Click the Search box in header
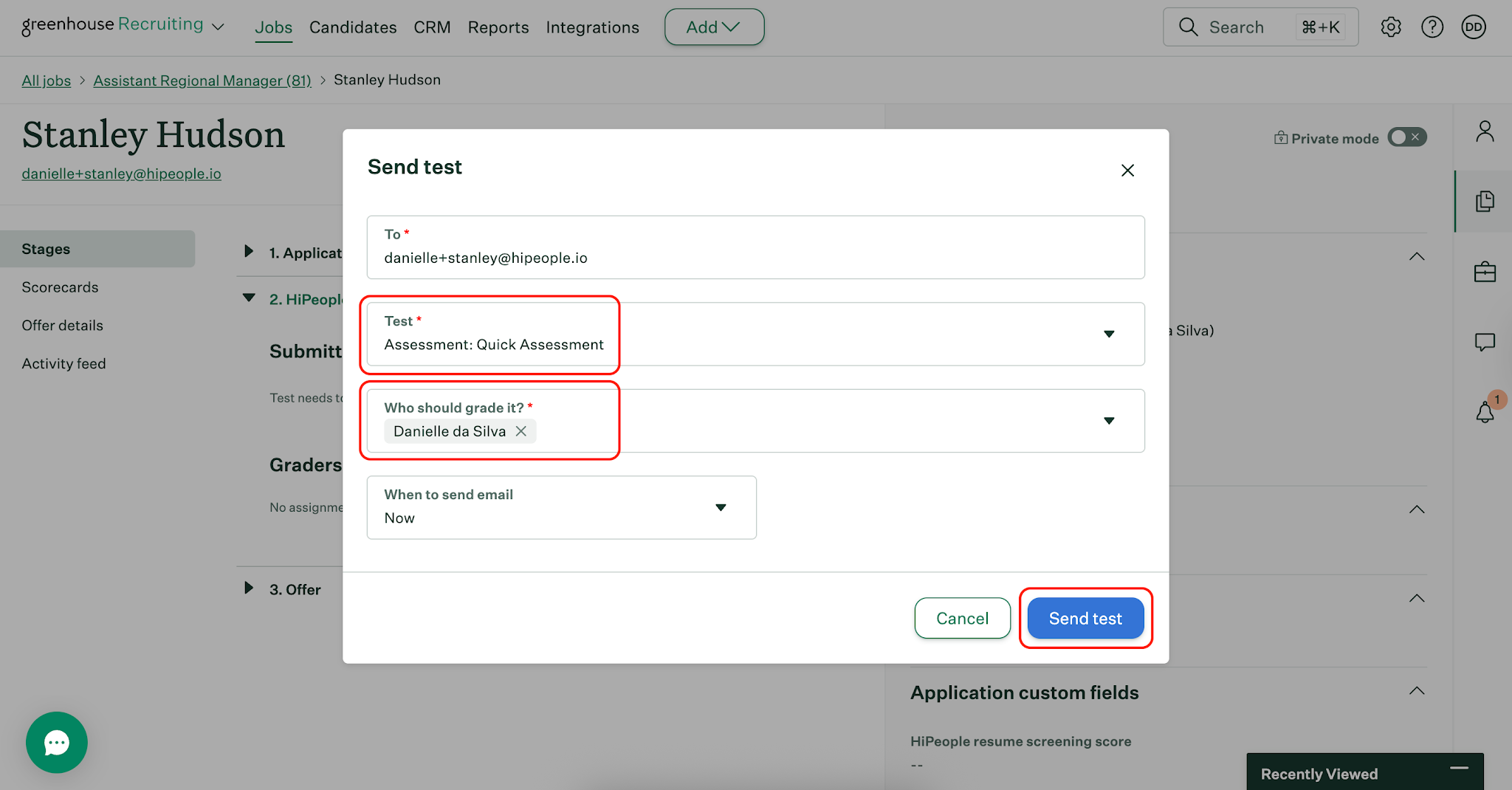 click(1260, 27)
